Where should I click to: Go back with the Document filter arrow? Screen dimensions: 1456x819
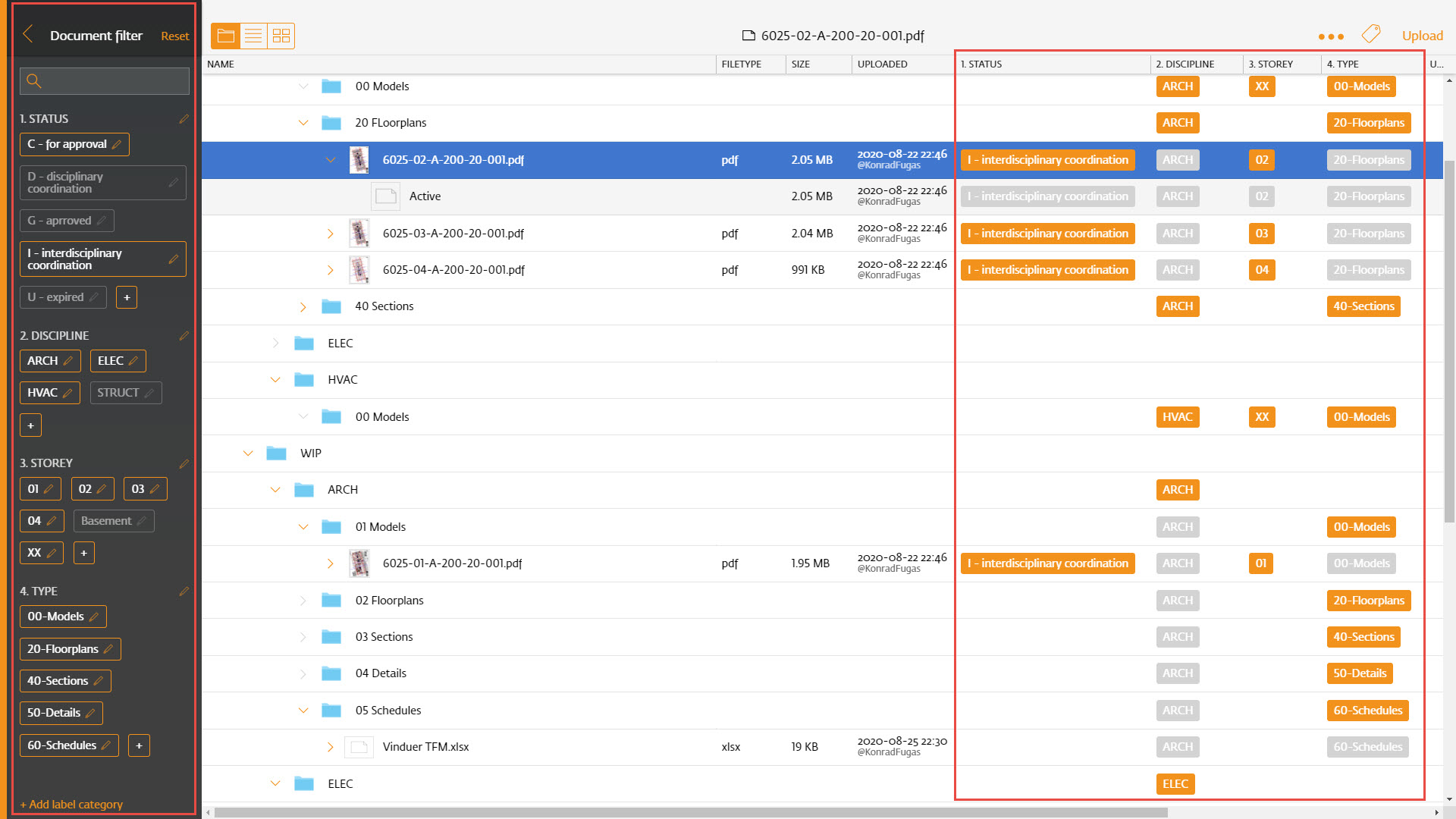pos(29,35)
